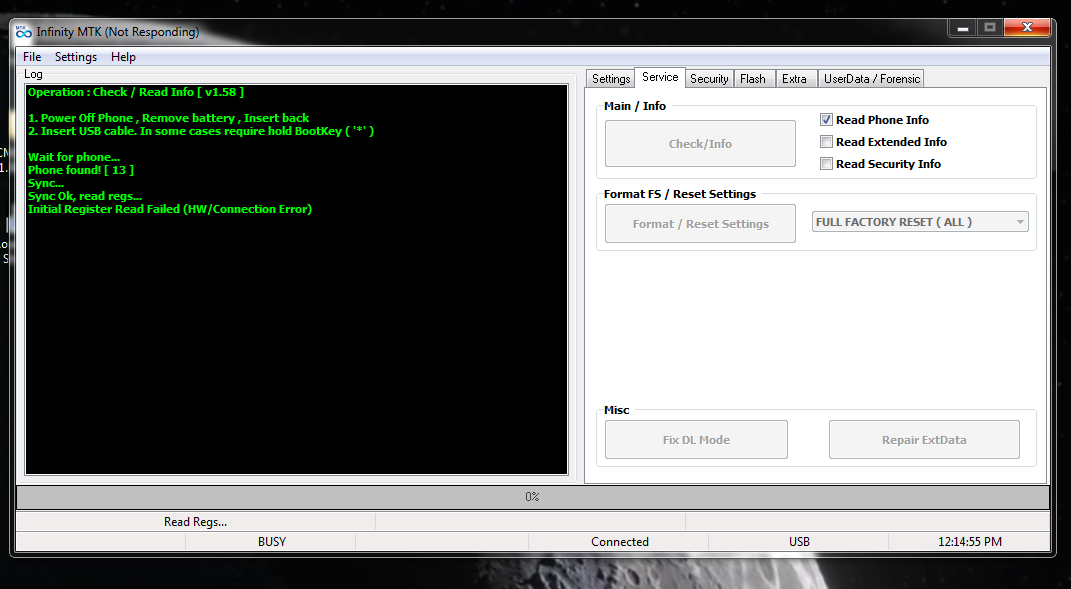
Task: Click log line 'Phone found! [ 13 ]'
Action: [81, 170]
